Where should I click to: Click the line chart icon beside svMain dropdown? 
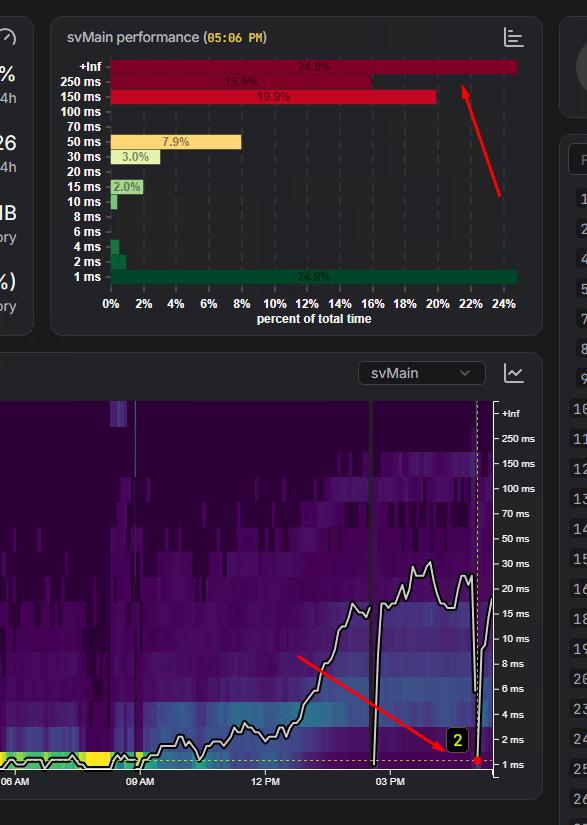513,373
